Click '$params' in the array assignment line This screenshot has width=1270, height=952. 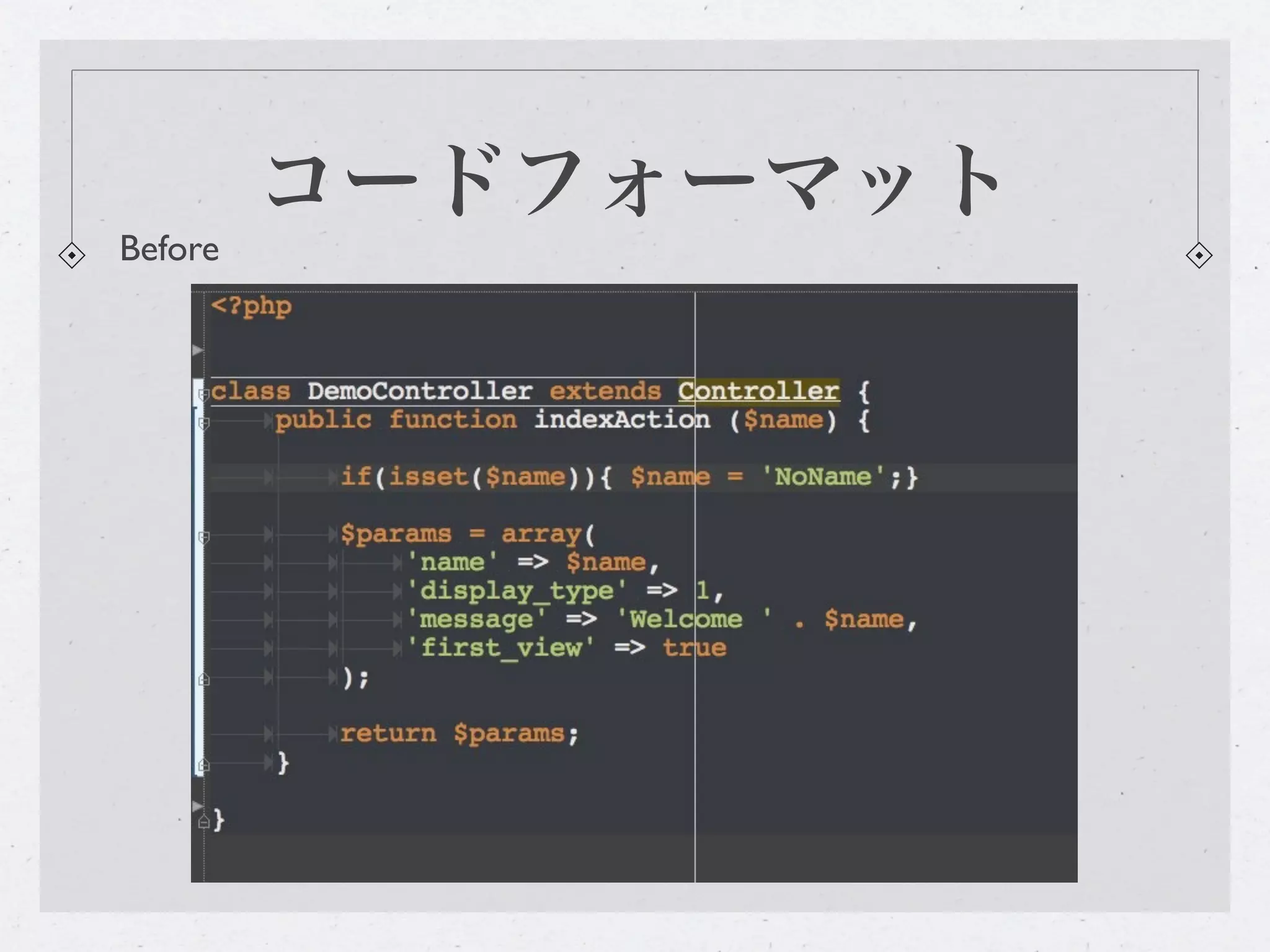pyautogui.click(x=396, y=535)
